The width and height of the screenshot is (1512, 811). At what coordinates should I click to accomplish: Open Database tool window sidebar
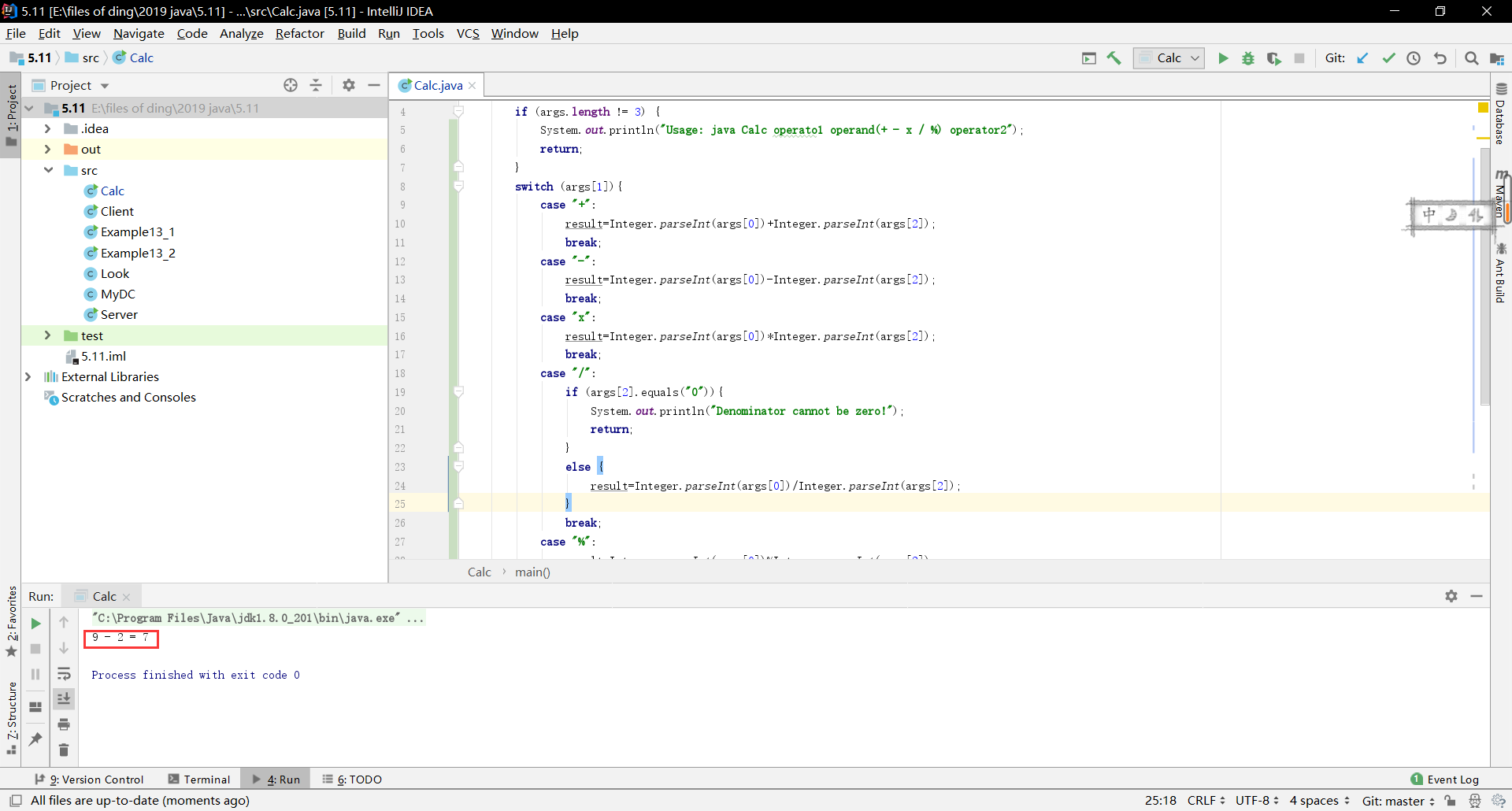point(1501,113)
